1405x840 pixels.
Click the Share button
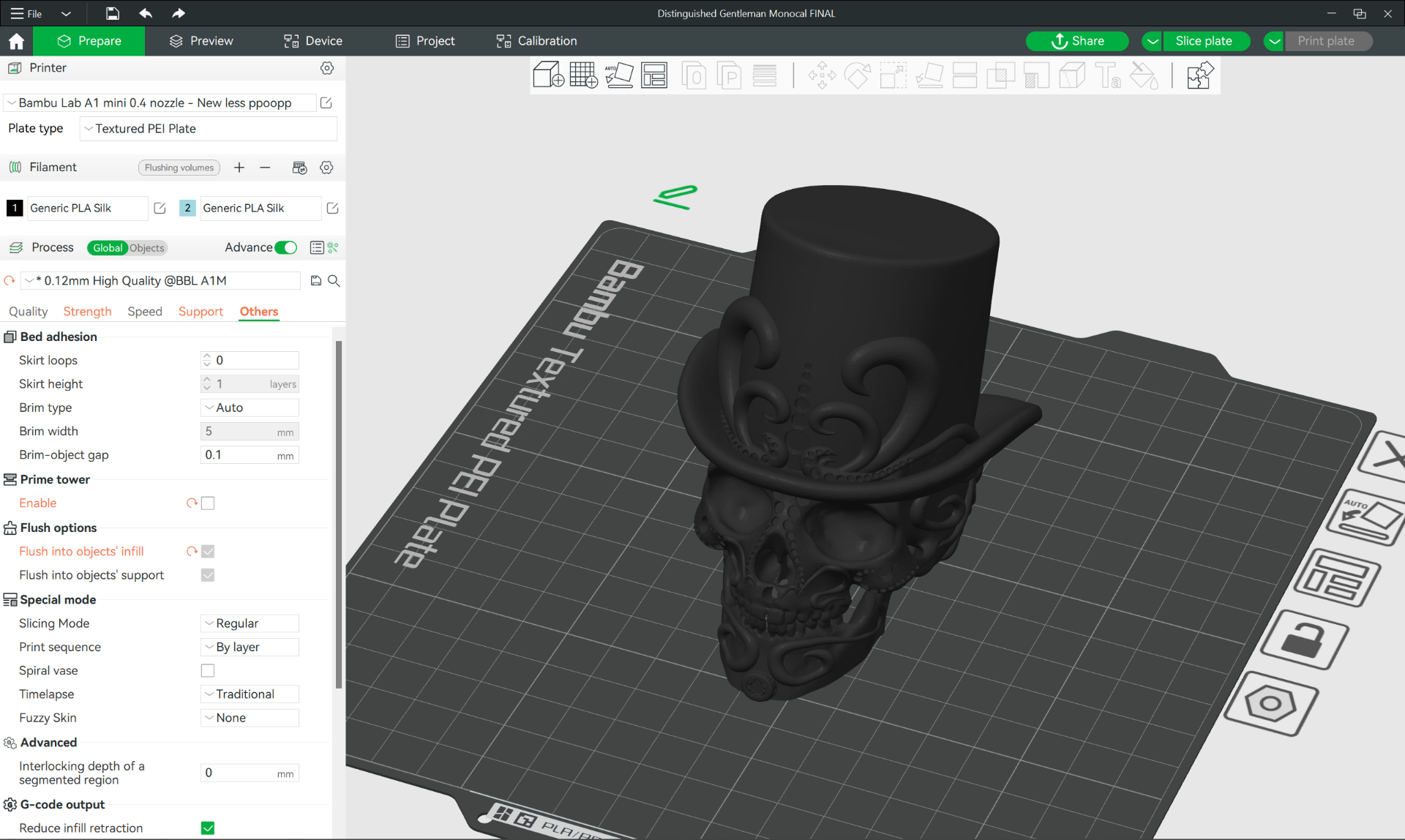point(1077,42)
